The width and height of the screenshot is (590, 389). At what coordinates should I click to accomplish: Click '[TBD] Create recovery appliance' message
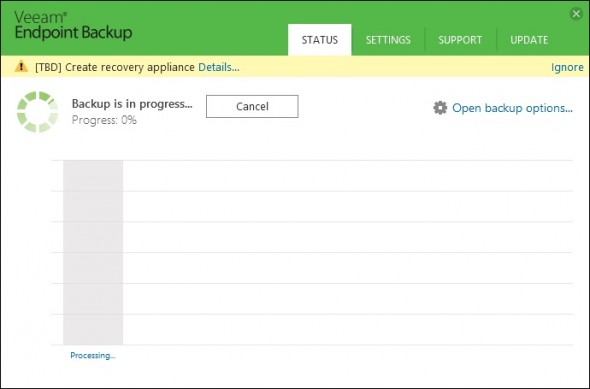click(115, 67)
